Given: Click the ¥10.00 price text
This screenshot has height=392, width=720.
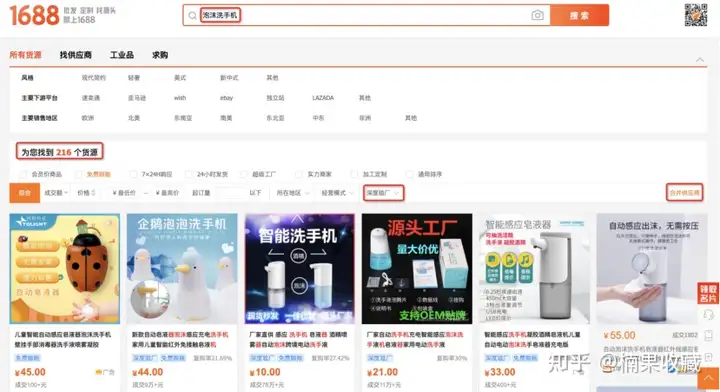Looking at the screenshot, I should 265,372.
